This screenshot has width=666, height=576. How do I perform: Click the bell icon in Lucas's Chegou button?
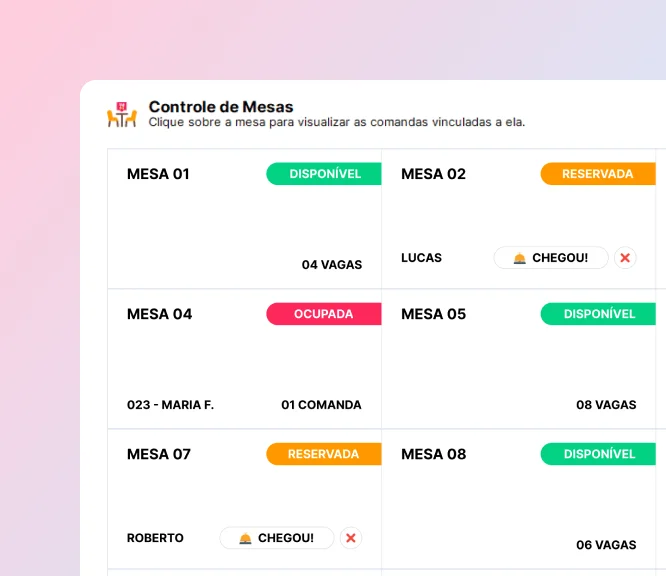(519, 258)
